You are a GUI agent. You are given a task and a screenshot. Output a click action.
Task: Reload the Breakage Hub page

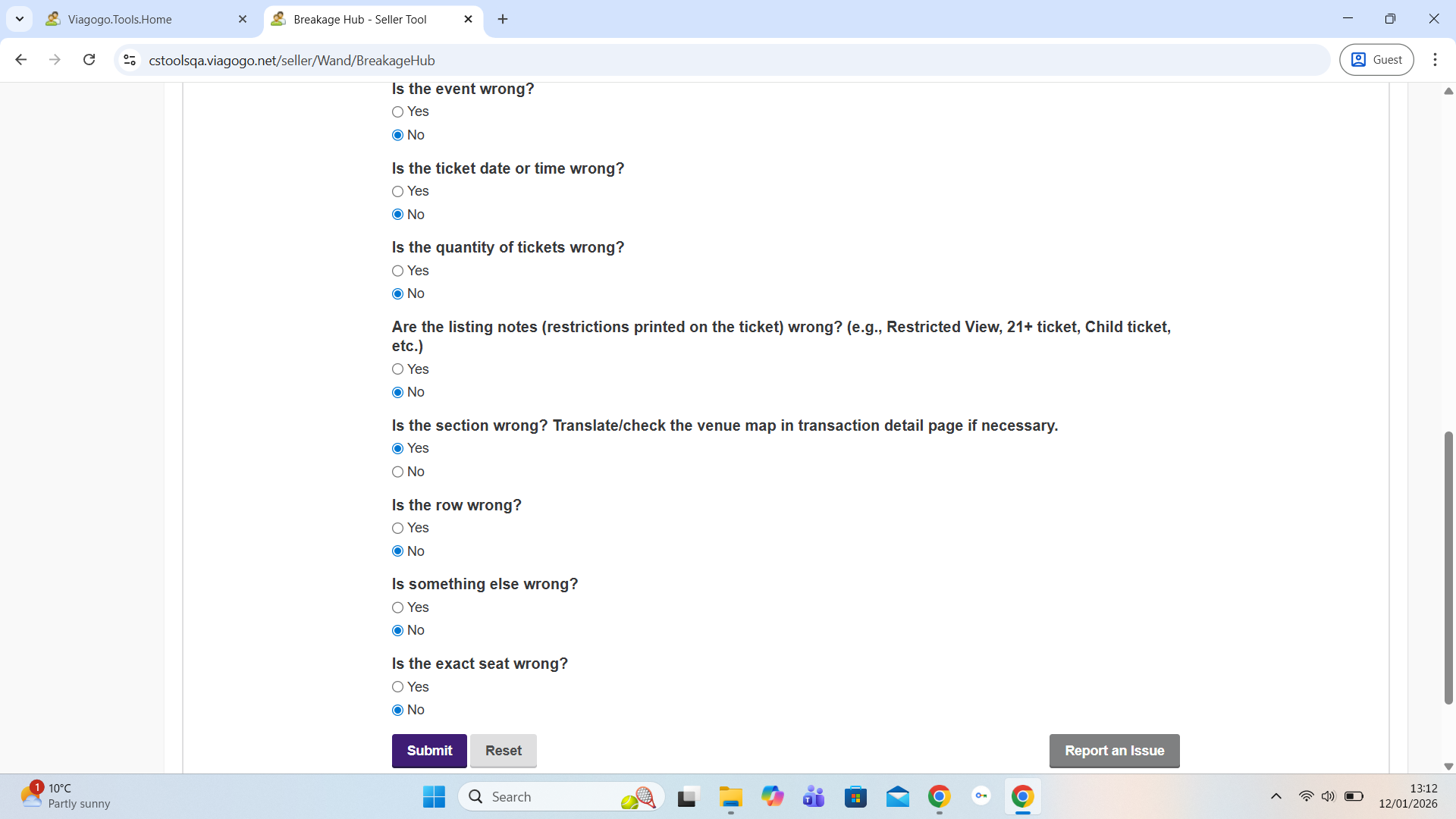pos(89,60)
